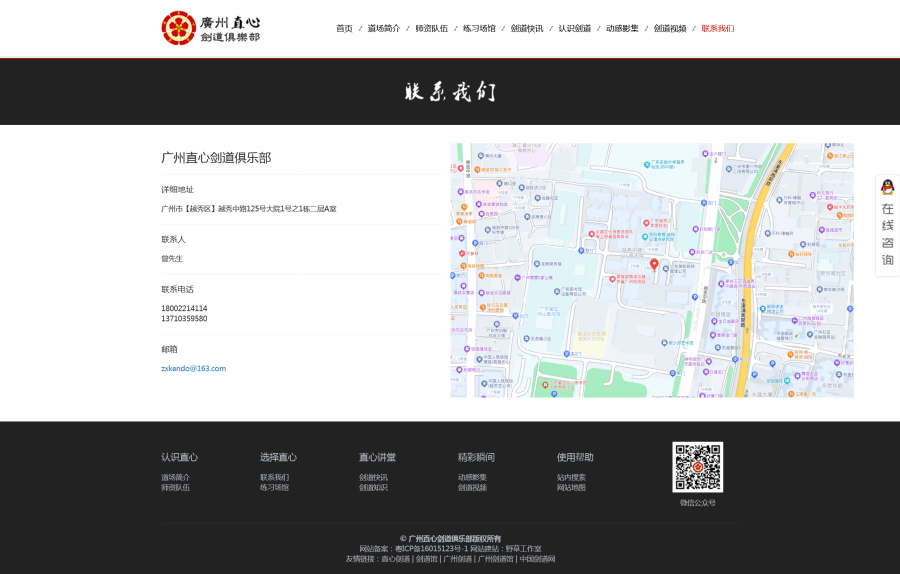Image resolution: width=900 pixels, height=574 pixels.
Task: Open footer link 剑道知识 under 直心讲堂
Action: [373, 487]
